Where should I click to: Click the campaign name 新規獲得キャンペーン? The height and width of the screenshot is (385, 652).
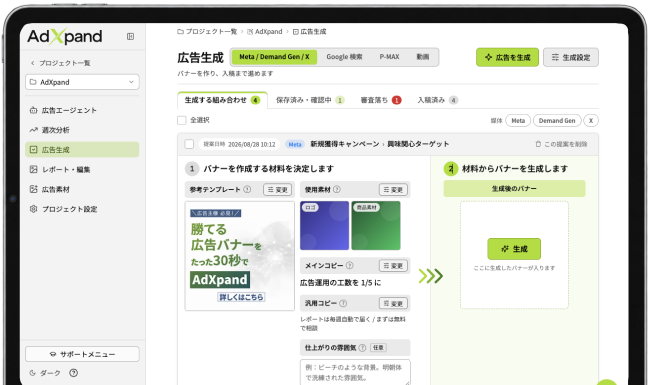[x=345, y=144]
